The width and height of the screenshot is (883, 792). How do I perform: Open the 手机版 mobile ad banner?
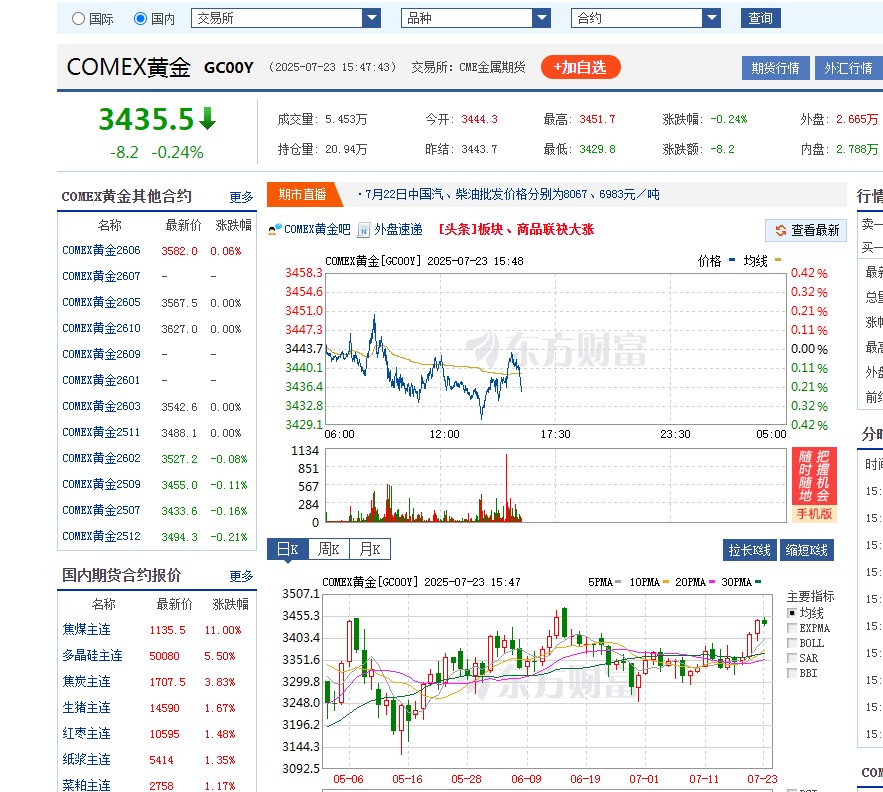814,484
